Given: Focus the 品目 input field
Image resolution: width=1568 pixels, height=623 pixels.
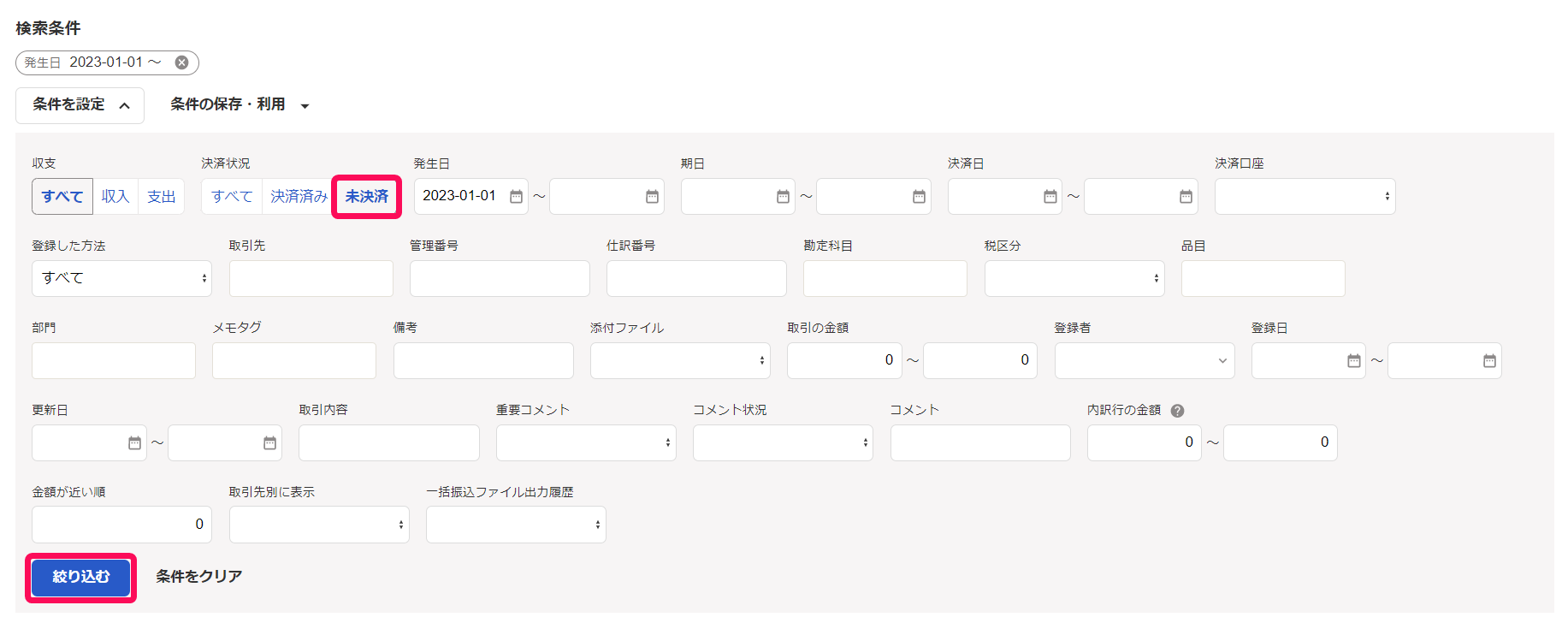Looking at the screenshot, I should (1263, 279).
